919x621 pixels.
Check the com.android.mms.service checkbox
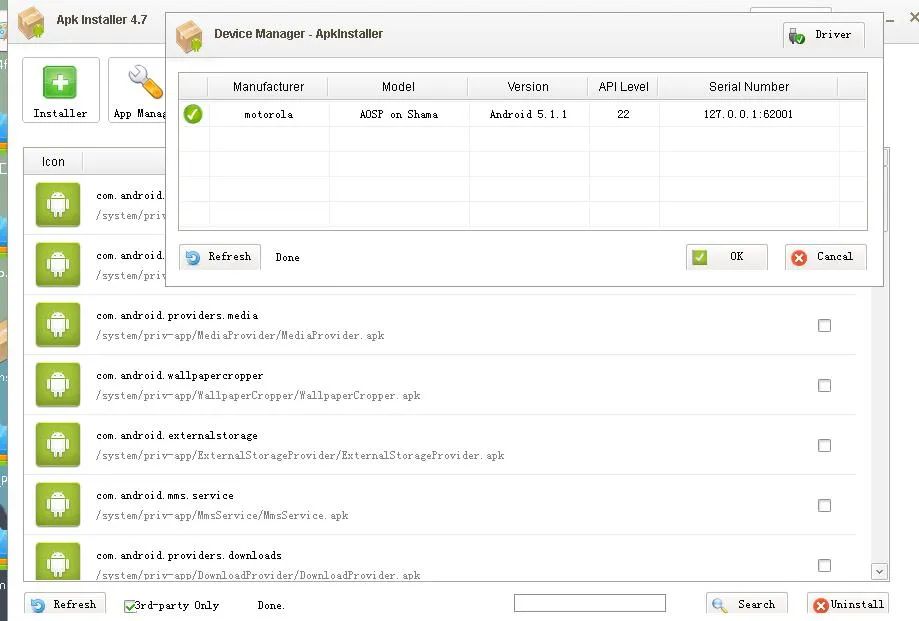824,505
